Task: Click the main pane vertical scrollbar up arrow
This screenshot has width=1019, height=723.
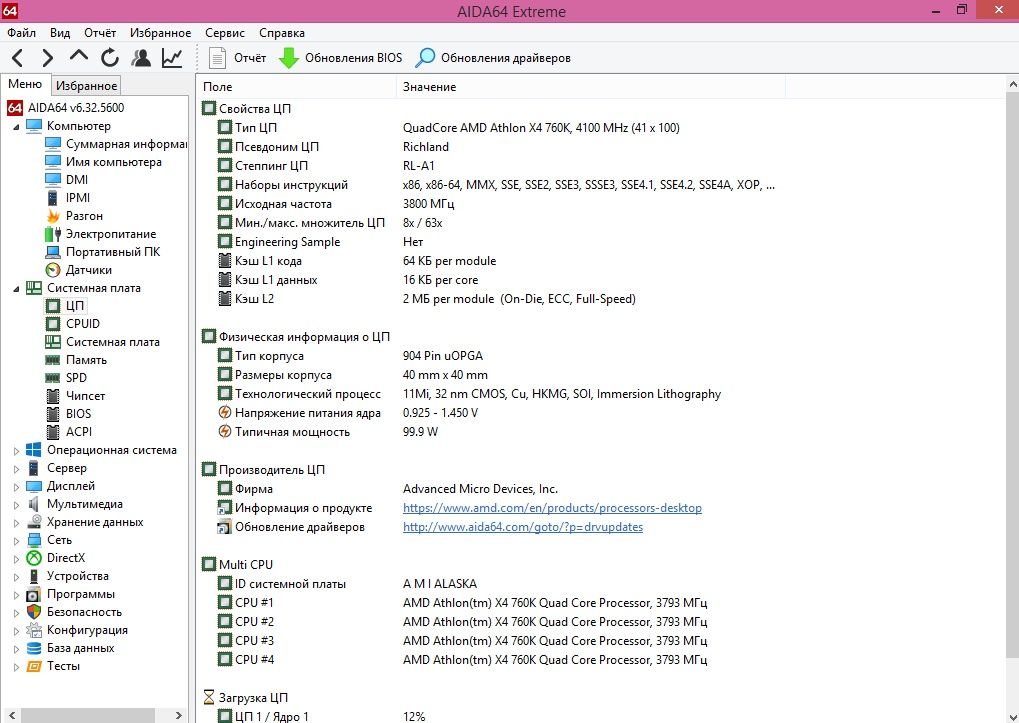Action: [1013, 84]
